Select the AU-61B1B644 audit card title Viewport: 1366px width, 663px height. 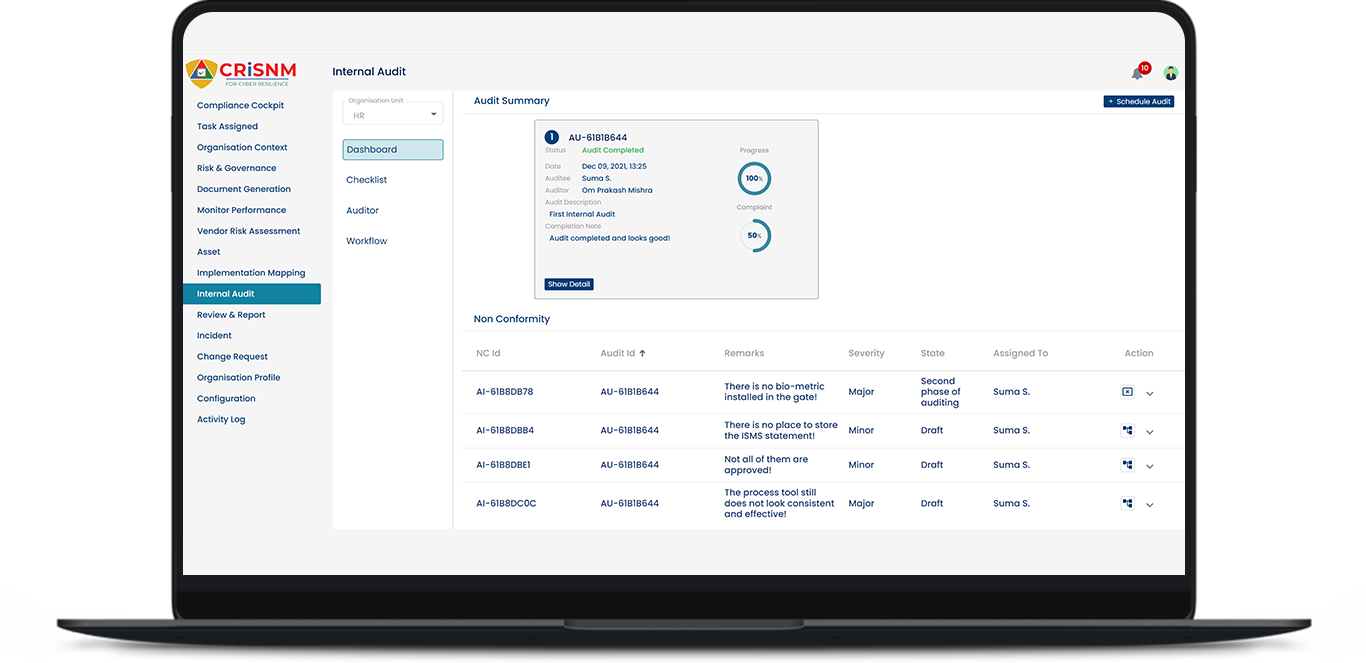point(598,137)
